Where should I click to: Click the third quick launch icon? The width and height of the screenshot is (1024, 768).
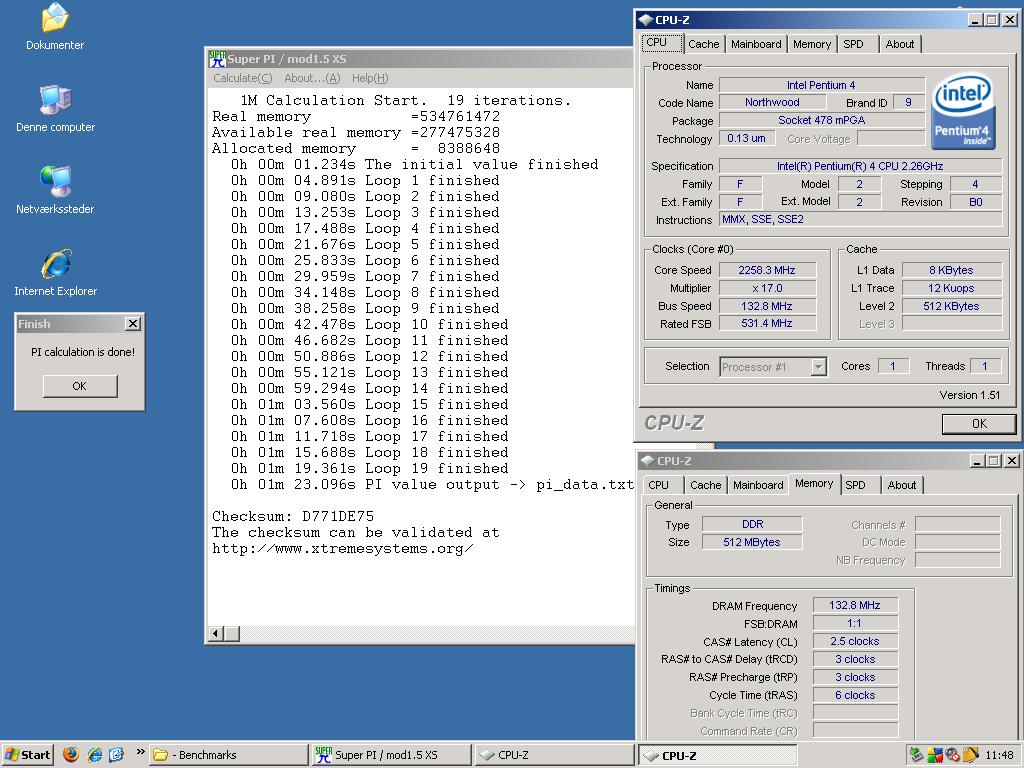click(x=116, y=754)
